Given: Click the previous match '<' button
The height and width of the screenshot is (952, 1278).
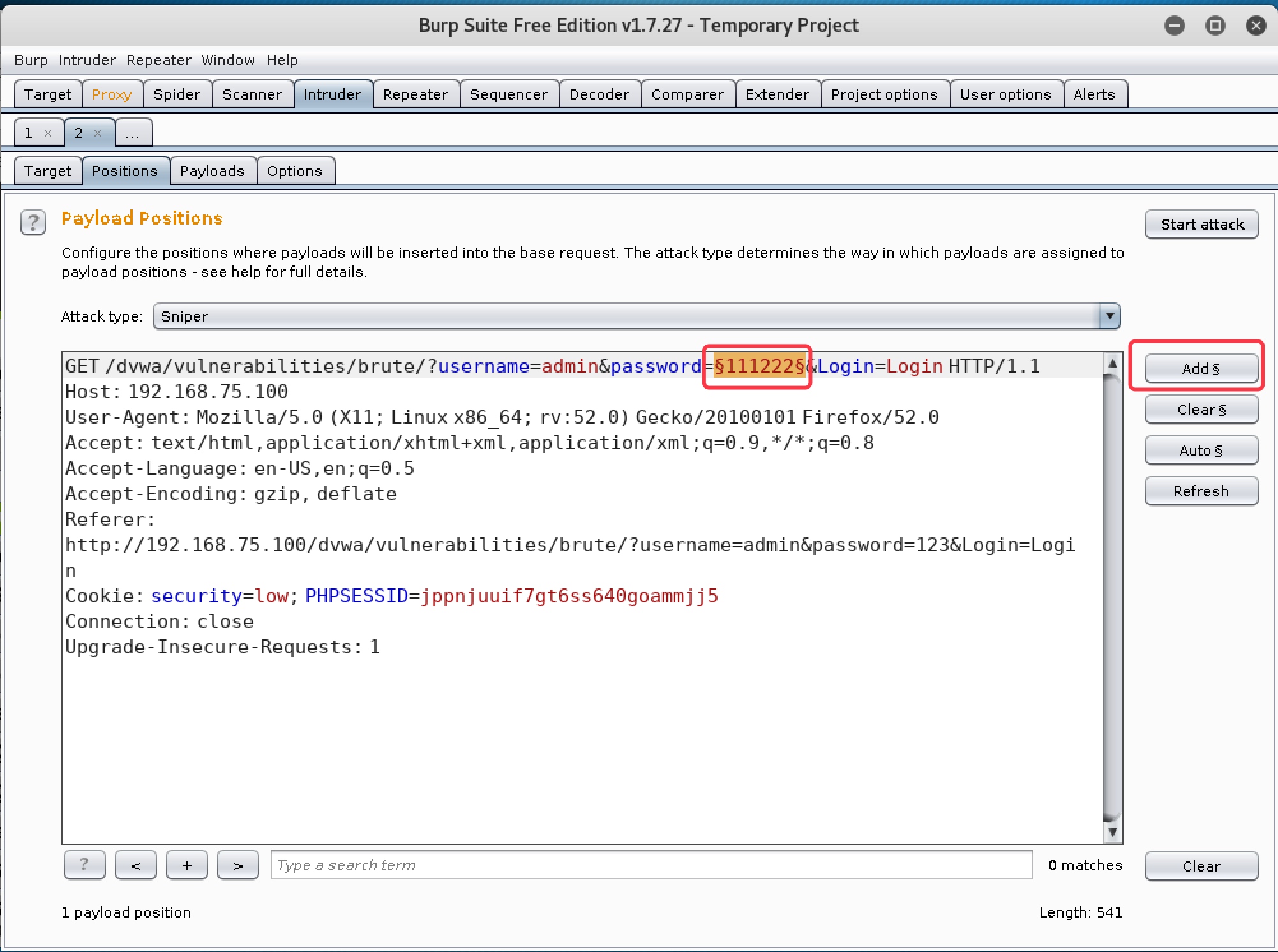Looking at the screenshot, I should click(x=135, y=865).
